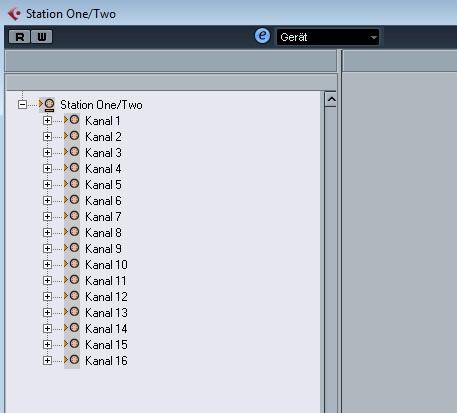Viewport: 457px width, 413px height.
Task: Open the Gerät dropdown menu
Action: 328,37
